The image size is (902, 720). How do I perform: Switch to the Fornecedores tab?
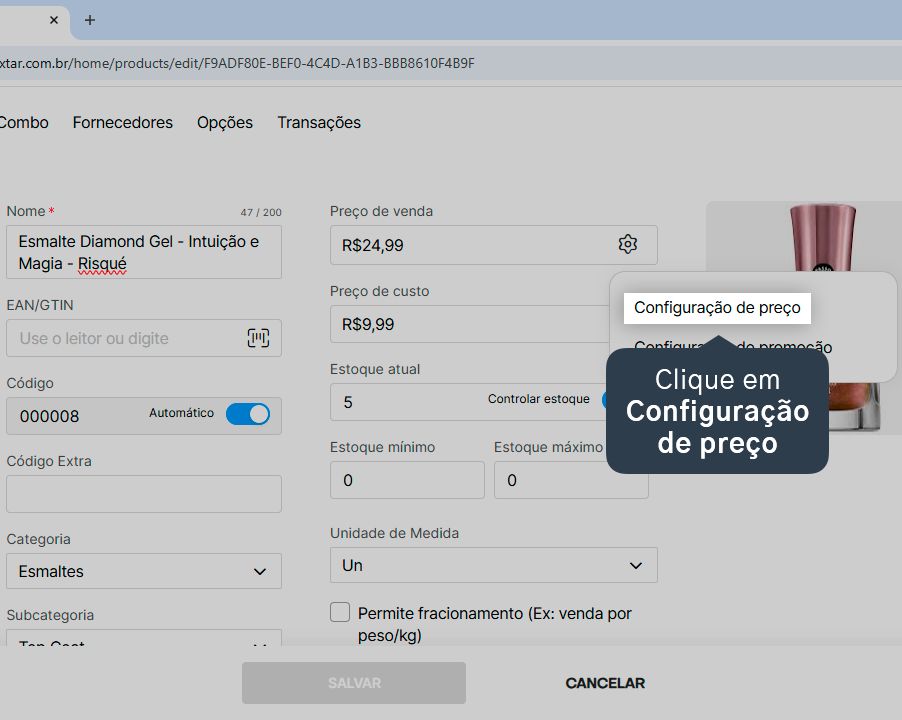tap(123, 122)
